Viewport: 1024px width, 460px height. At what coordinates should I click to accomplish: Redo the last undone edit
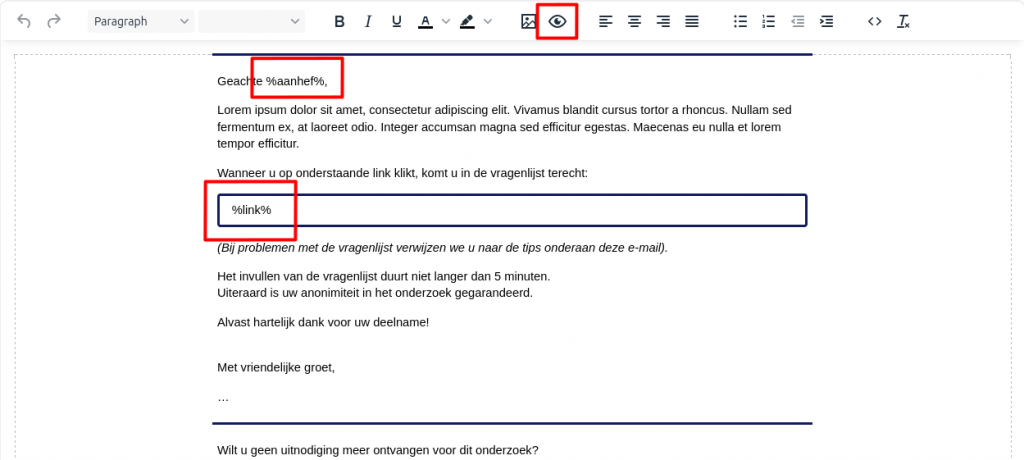(54, 22)
